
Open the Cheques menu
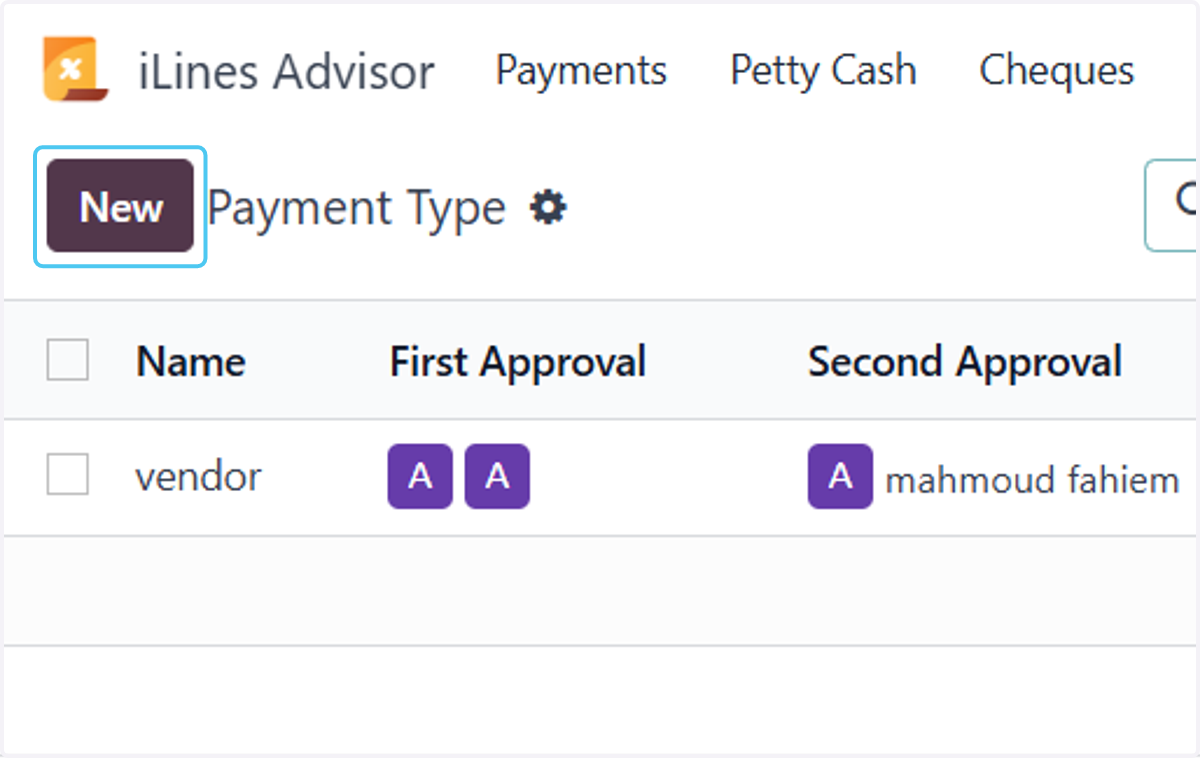(1056, 70)
